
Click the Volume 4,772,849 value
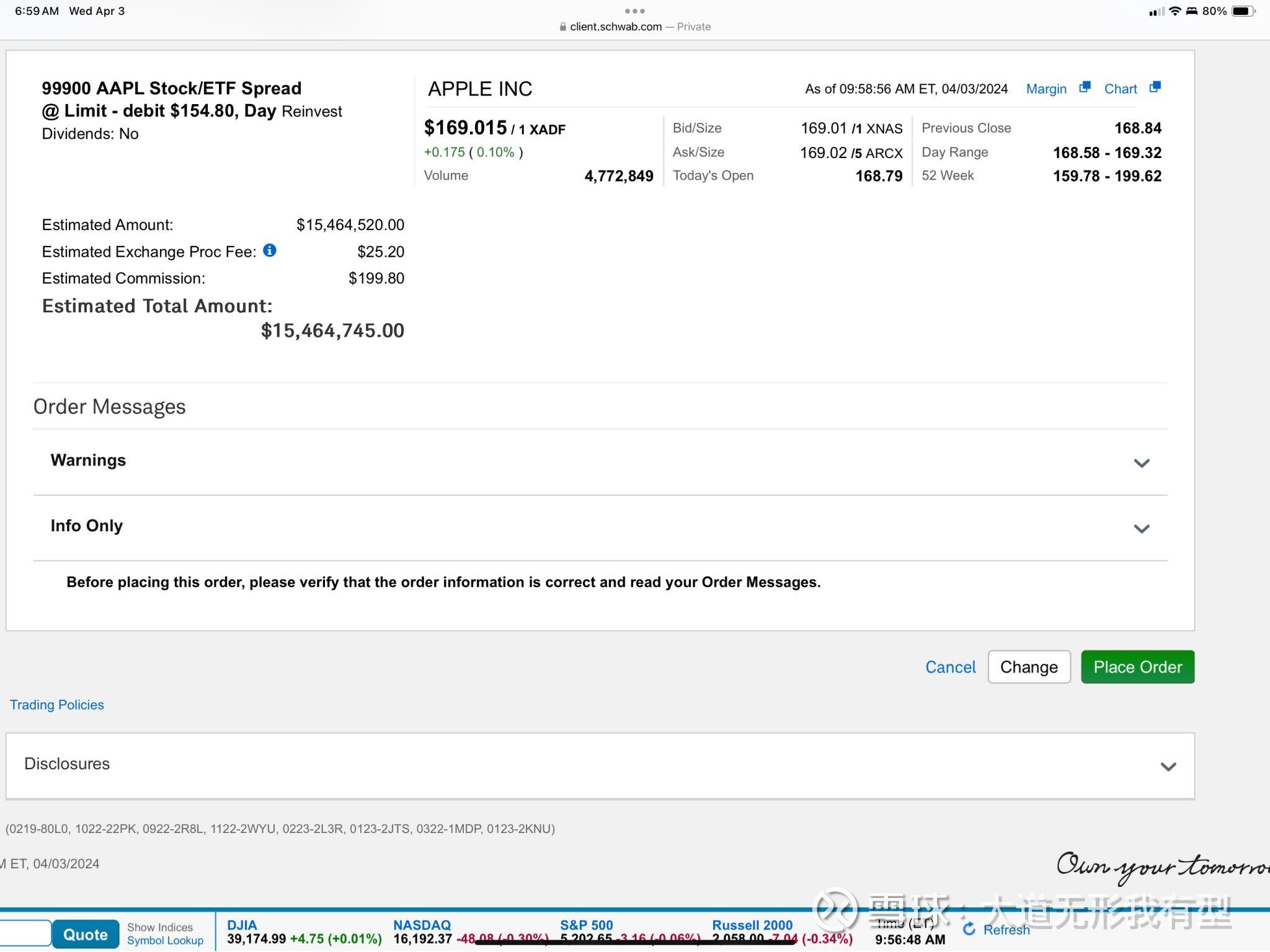619,176
